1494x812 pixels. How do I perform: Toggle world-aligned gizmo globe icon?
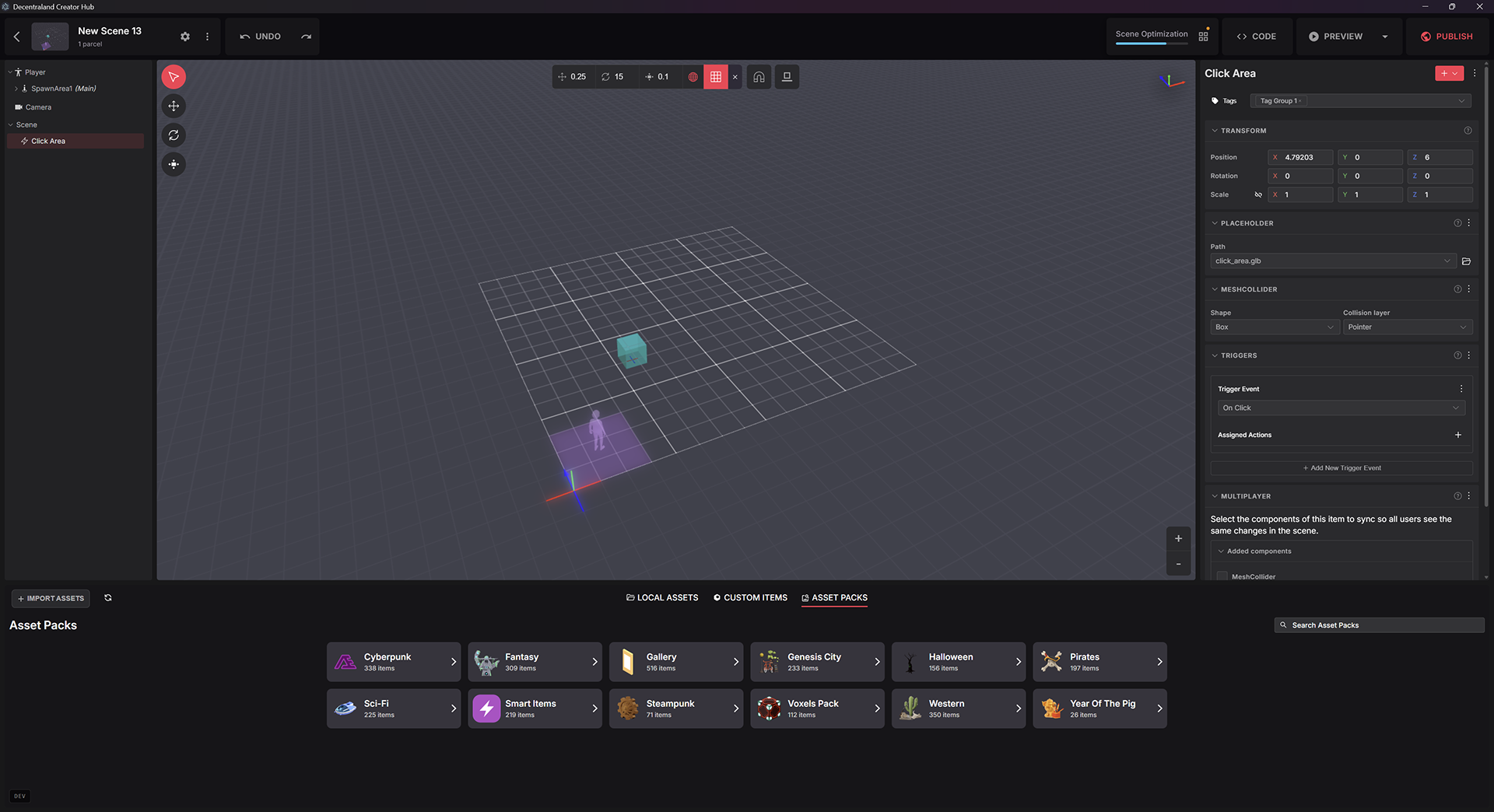[693, 77]
